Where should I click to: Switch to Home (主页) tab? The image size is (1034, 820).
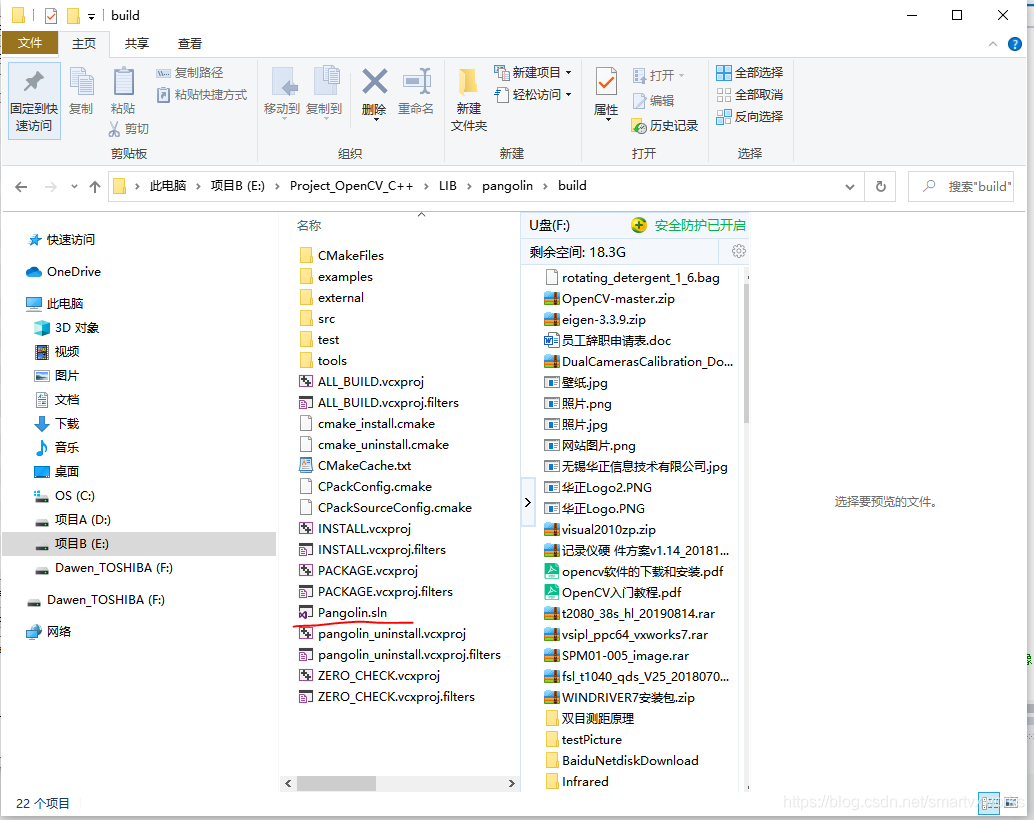point(84,44)
